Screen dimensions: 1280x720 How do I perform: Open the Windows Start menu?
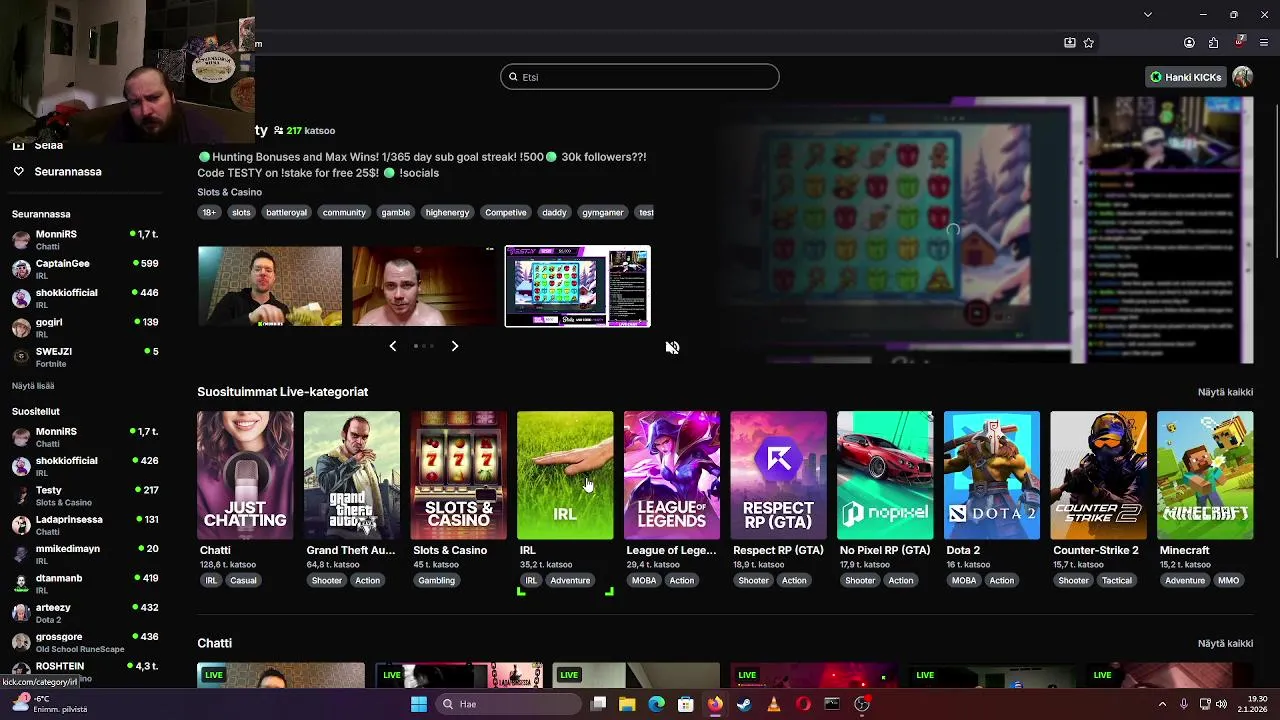click(x=419, y=704)
